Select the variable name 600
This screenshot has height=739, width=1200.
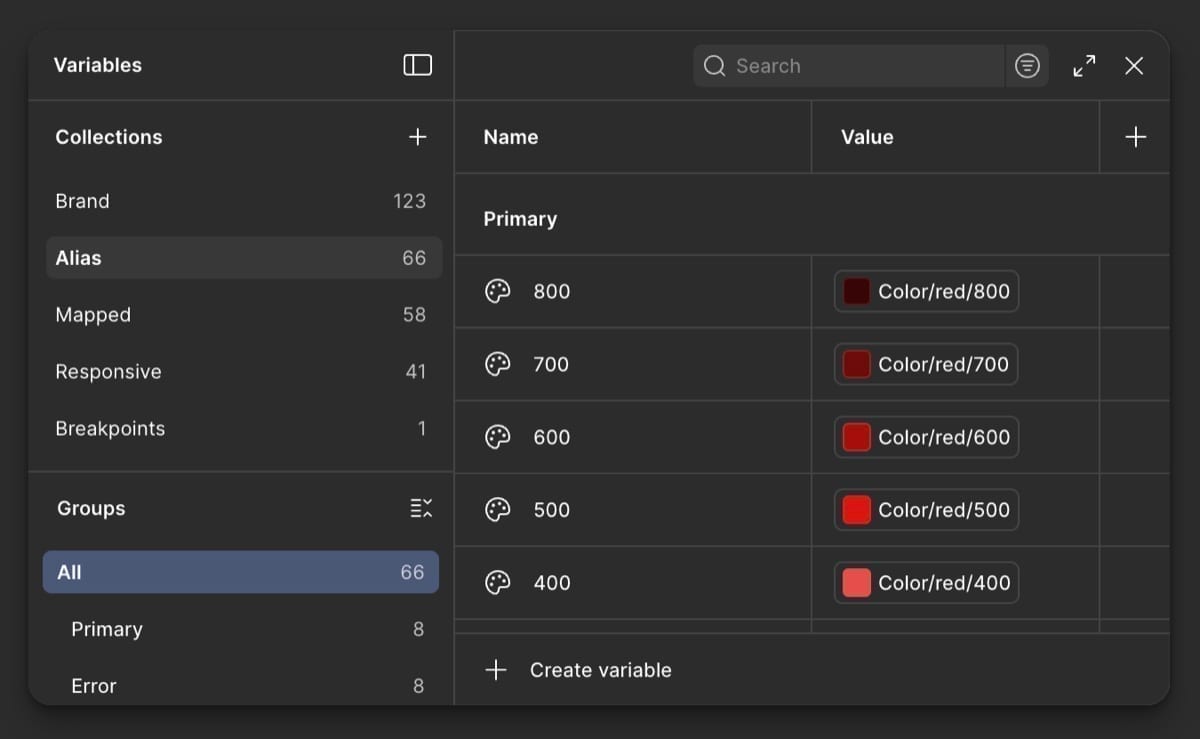tap(552, 437)
